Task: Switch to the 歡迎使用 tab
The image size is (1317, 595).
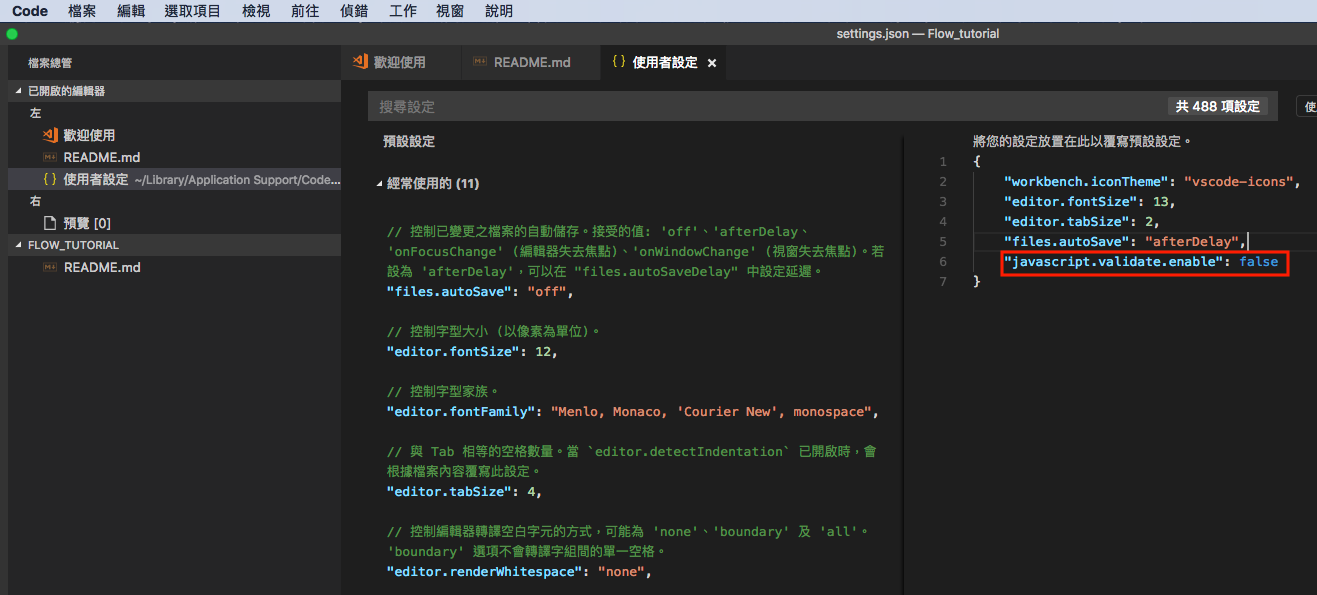Action: (x=400, y=62)
